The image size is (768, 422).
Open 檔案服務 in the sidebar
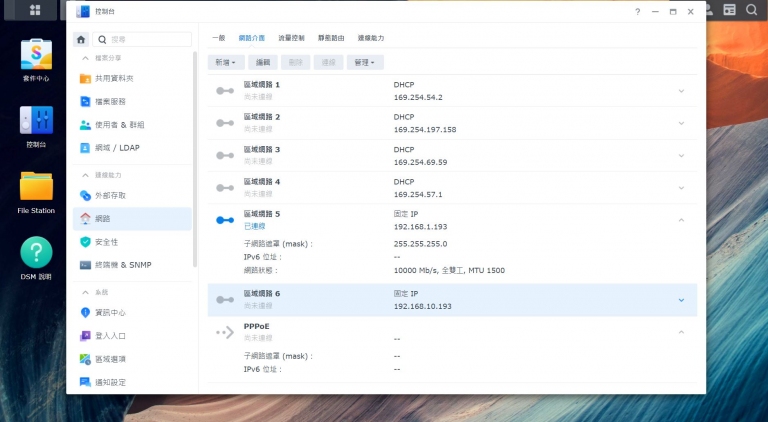pyautogui.click(x=132, y=101)
